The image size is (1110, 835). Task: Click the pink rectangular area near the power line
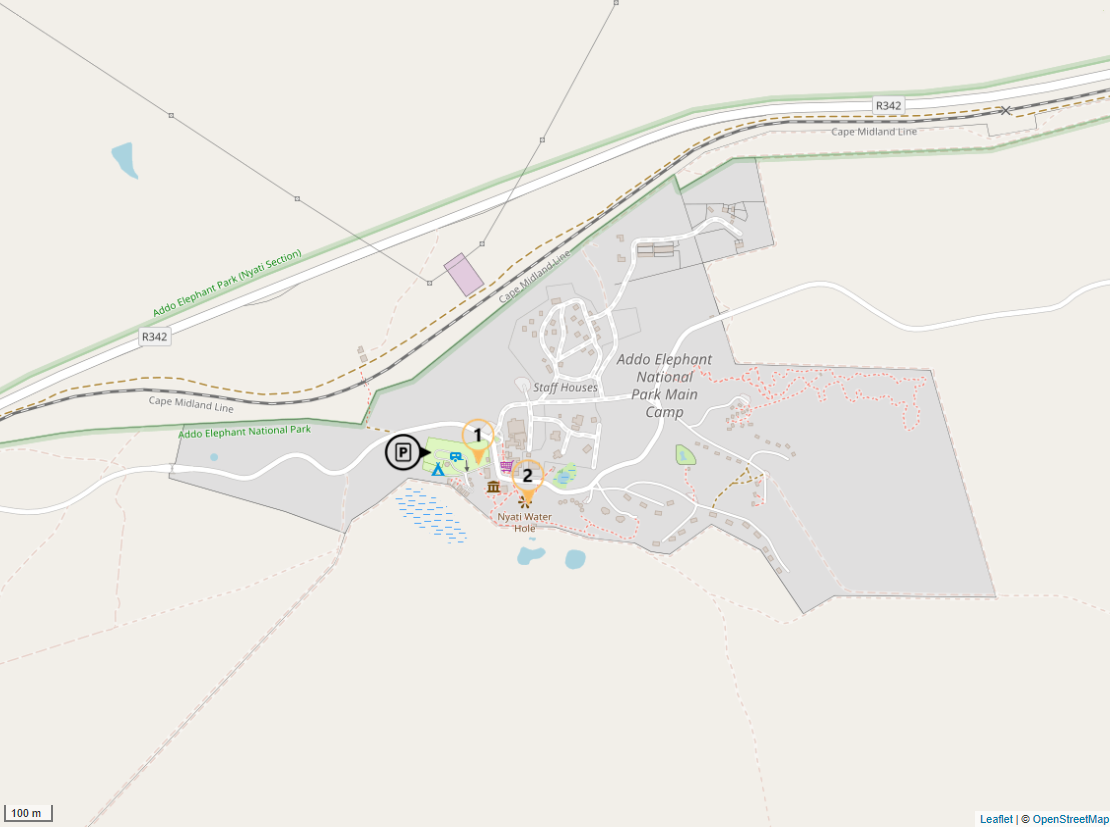464,274
